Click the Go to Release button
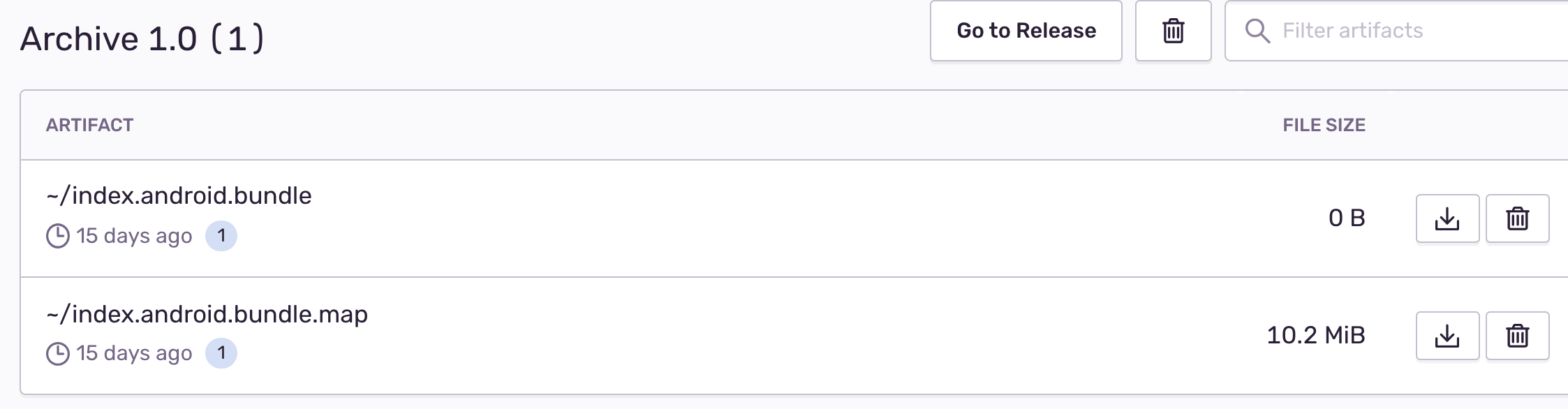Image resolution: width=1568 pixels, height=409 pixels. pos(1026,31)
